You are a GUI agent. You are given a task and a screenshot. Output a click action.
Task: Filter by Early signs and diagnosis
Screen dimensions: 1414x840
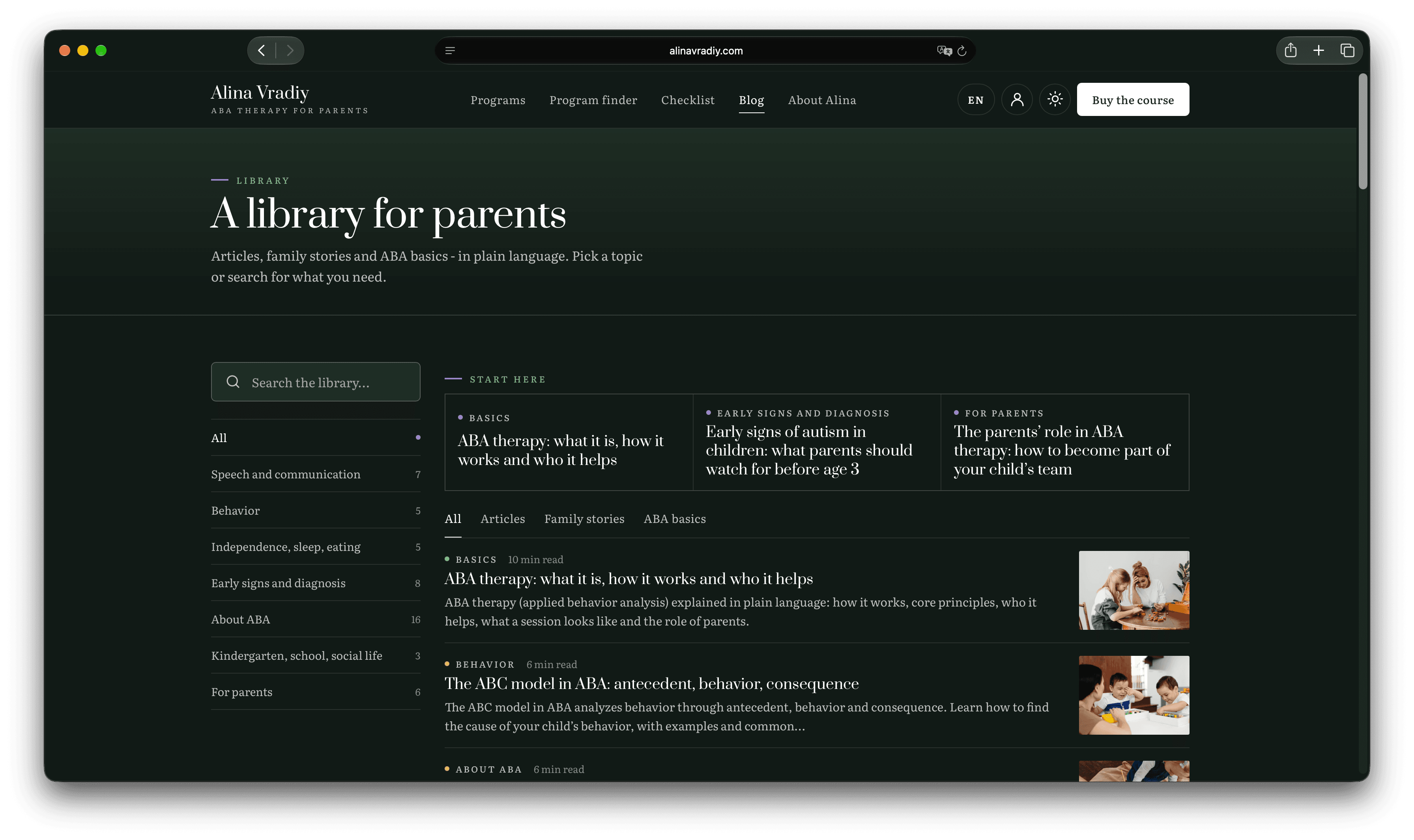tap(315, 582)
